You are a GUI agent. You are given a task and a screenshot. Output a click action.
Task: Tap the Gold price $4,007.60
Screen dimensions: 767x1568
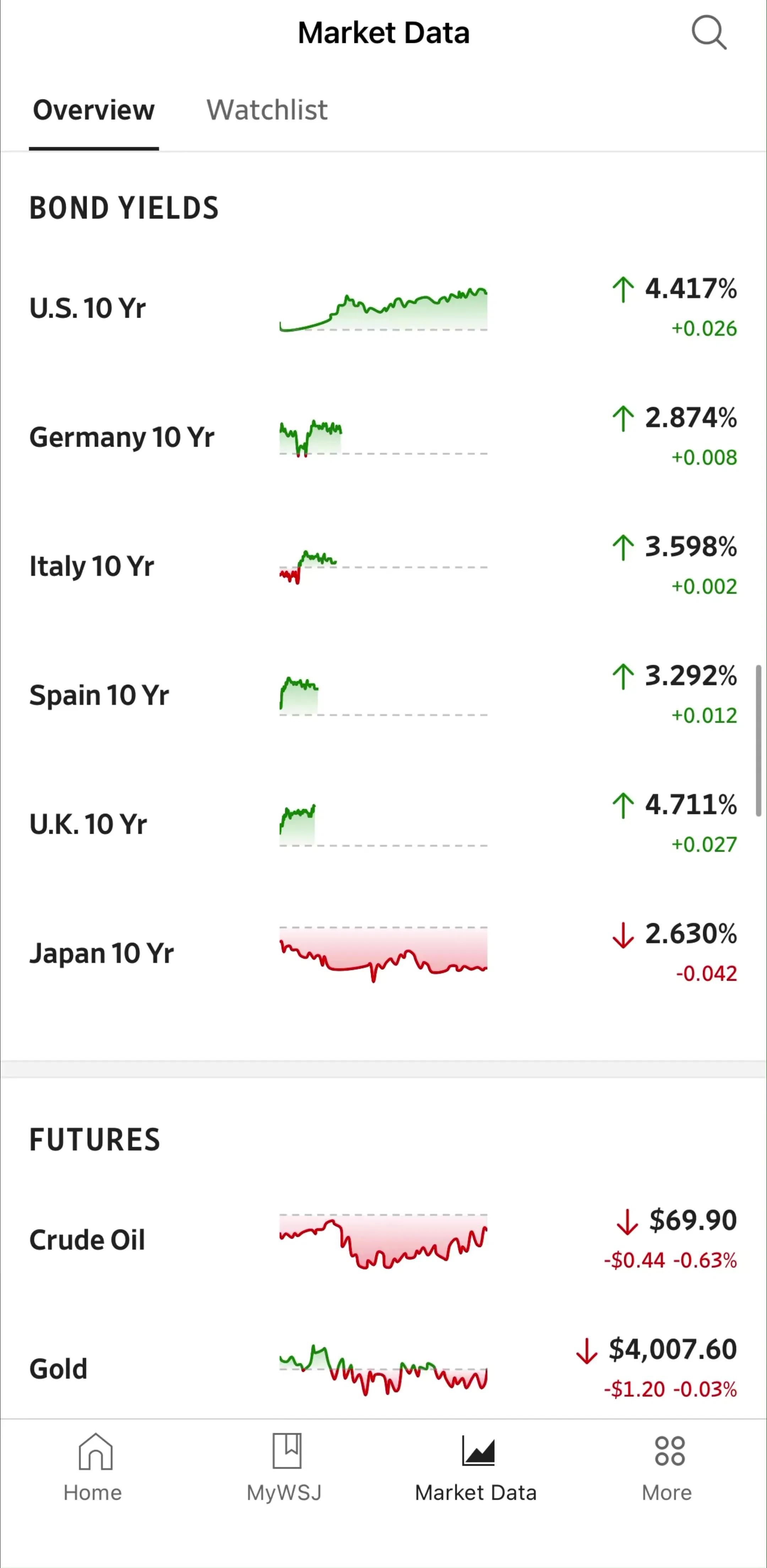tap(673, 1349)
